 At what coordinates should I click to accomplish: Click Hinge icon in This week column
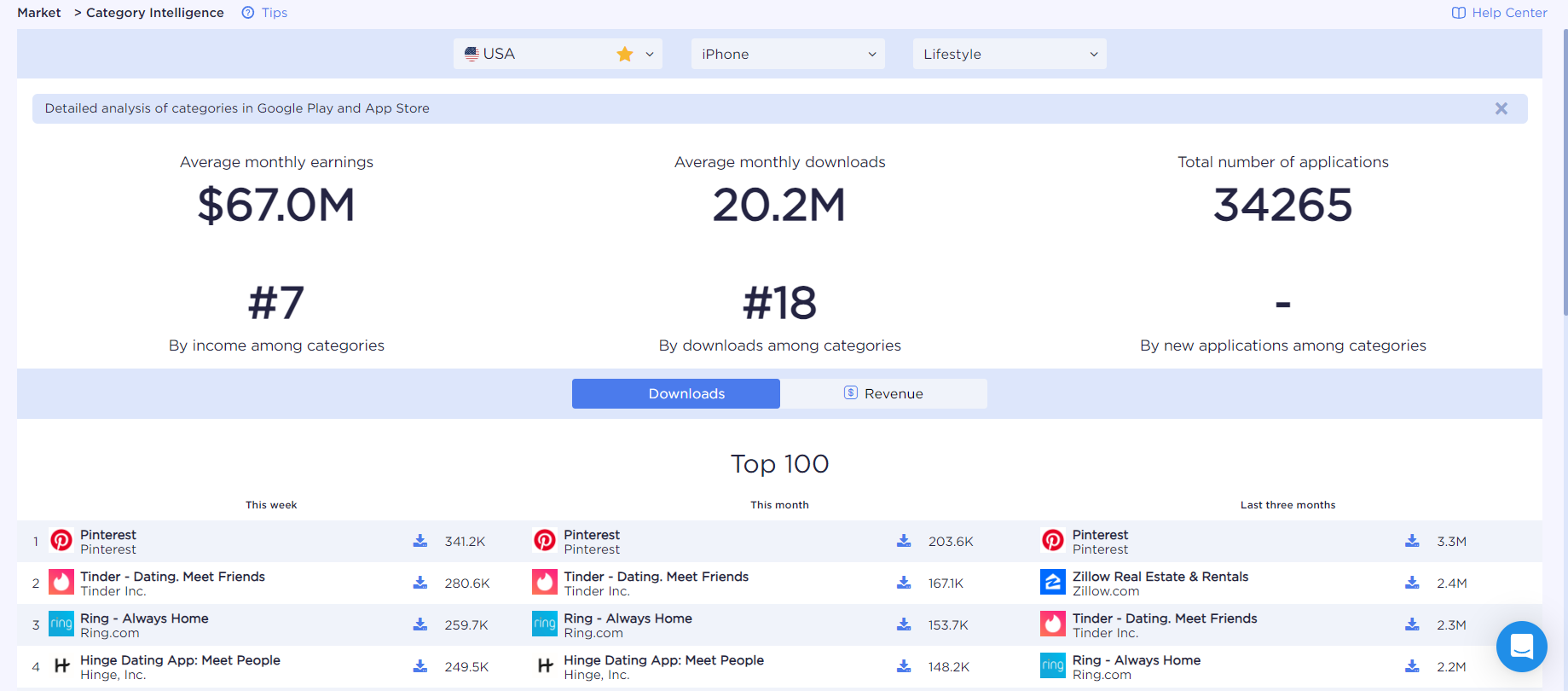click(x=61, y=665)
